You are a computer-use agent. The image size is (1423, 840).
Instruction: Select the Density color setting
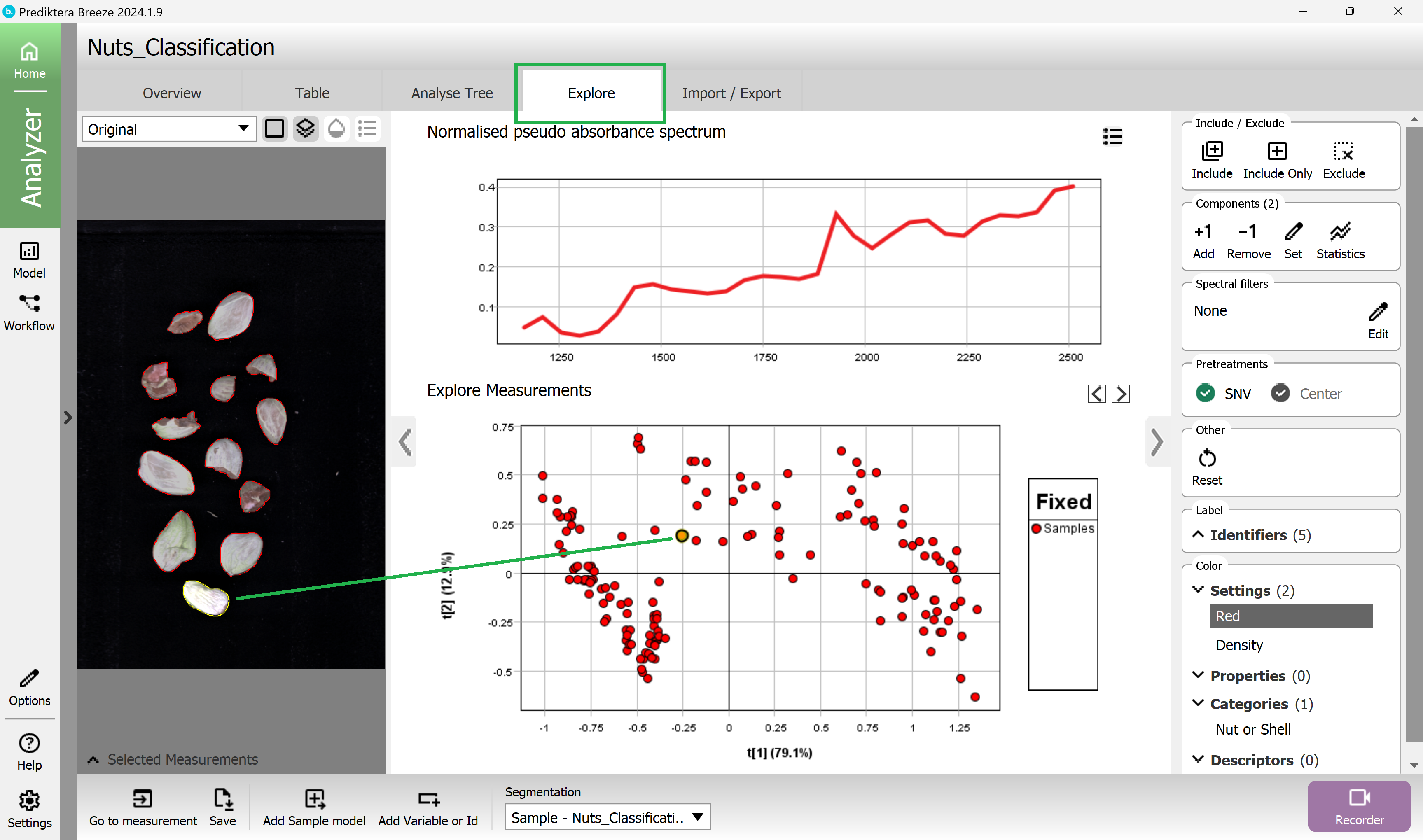click(x=1238, y=645)
